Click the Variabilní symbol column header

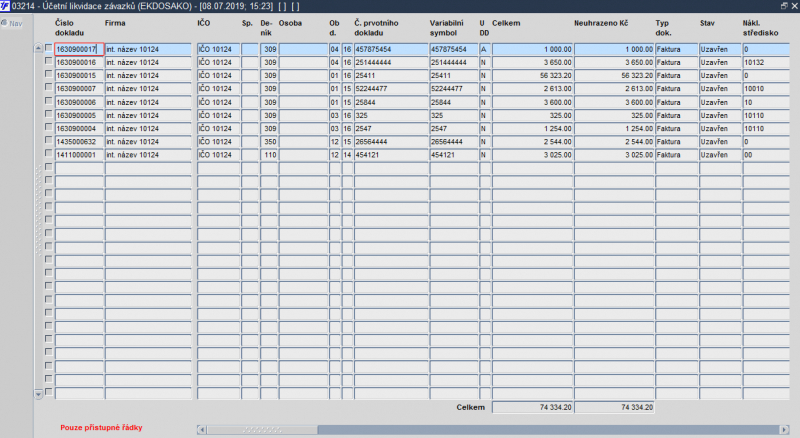coord(446,28)
